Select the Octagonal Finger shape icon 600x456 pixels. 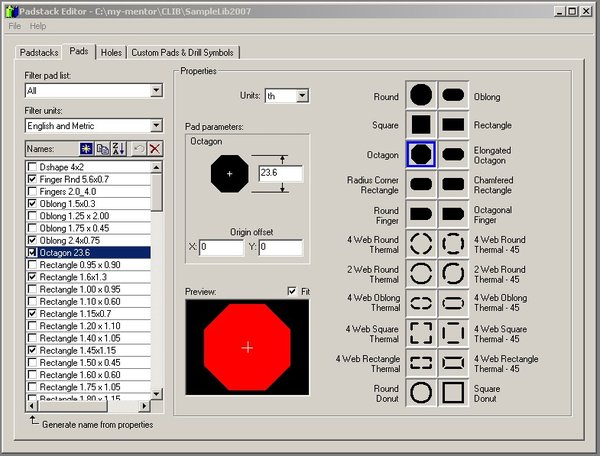pos(453,214)
